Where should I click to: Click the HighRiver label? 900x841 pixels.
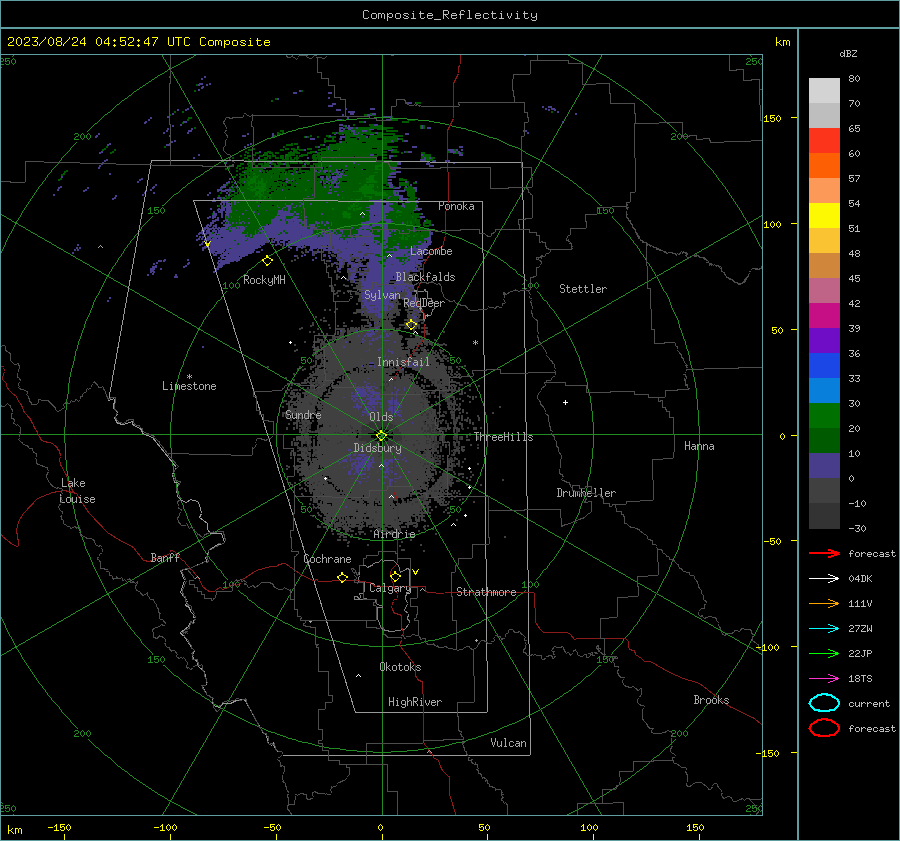pos(415,702)
